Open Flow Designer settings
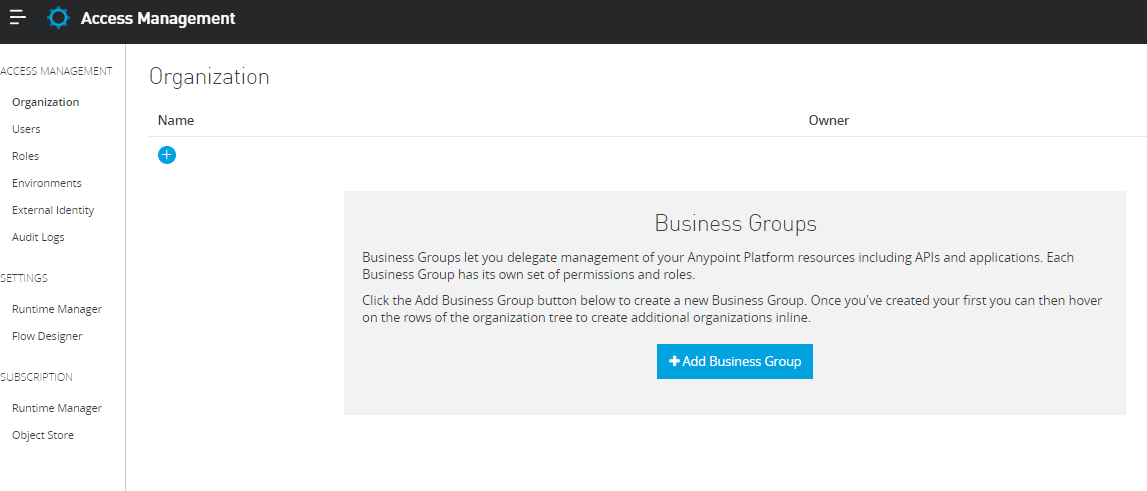Viewport: 1147px width, 491px height. [47, 336]
